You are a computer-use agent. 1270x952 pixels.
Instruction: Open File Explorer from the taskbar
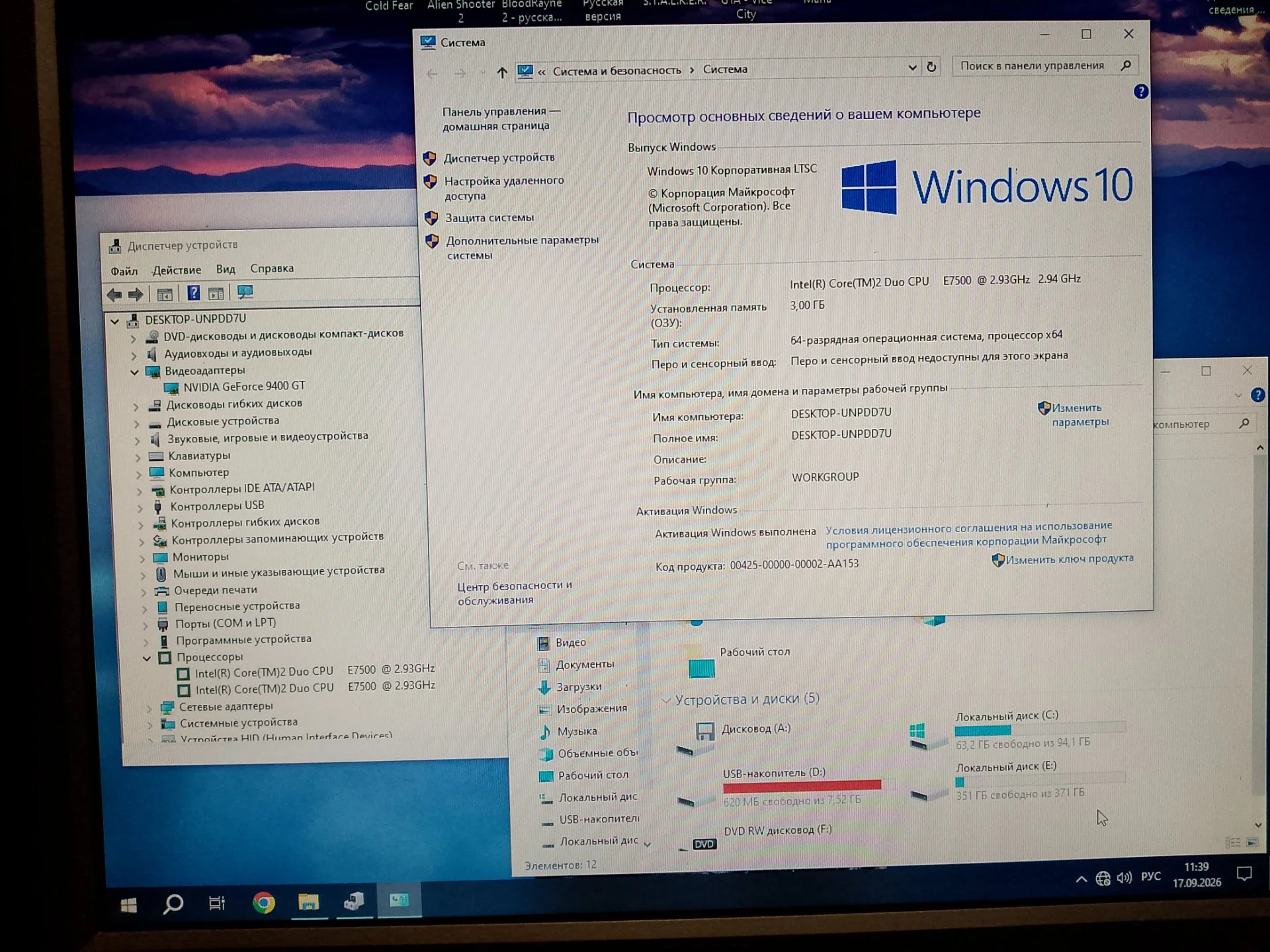coord(308,902)
